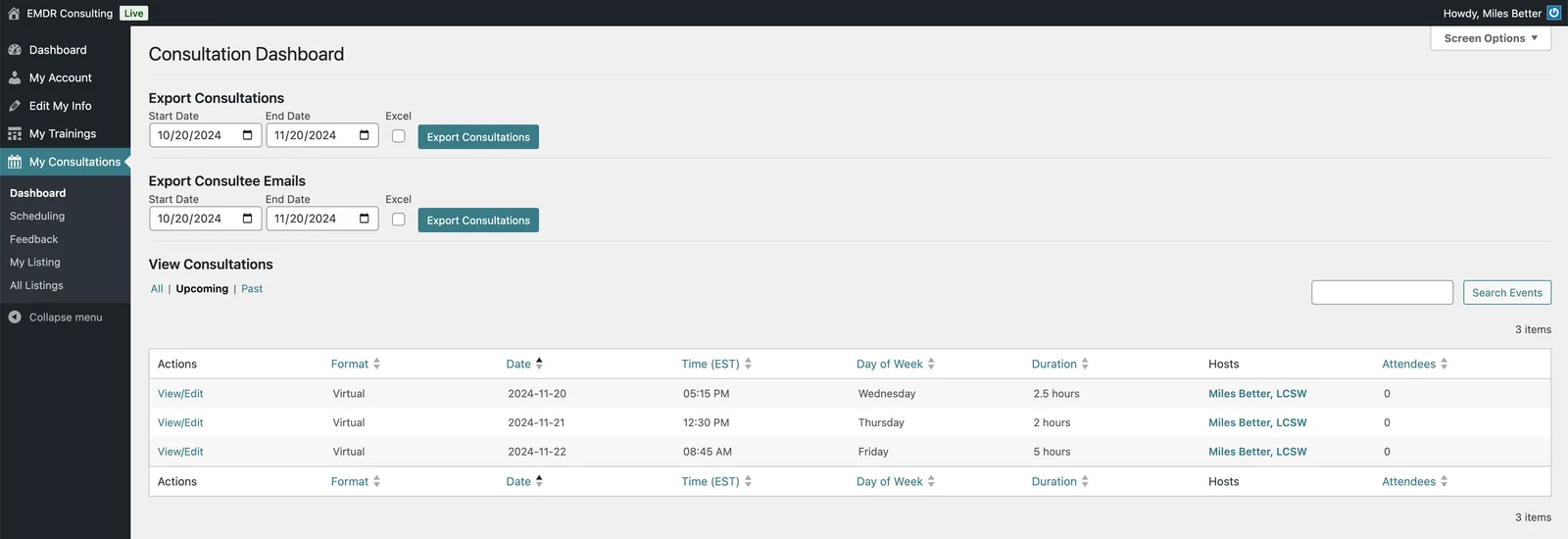Click the EMDR Consulting site name
The width and height of the screenshot is (1568, 539).
coord(70,14)
